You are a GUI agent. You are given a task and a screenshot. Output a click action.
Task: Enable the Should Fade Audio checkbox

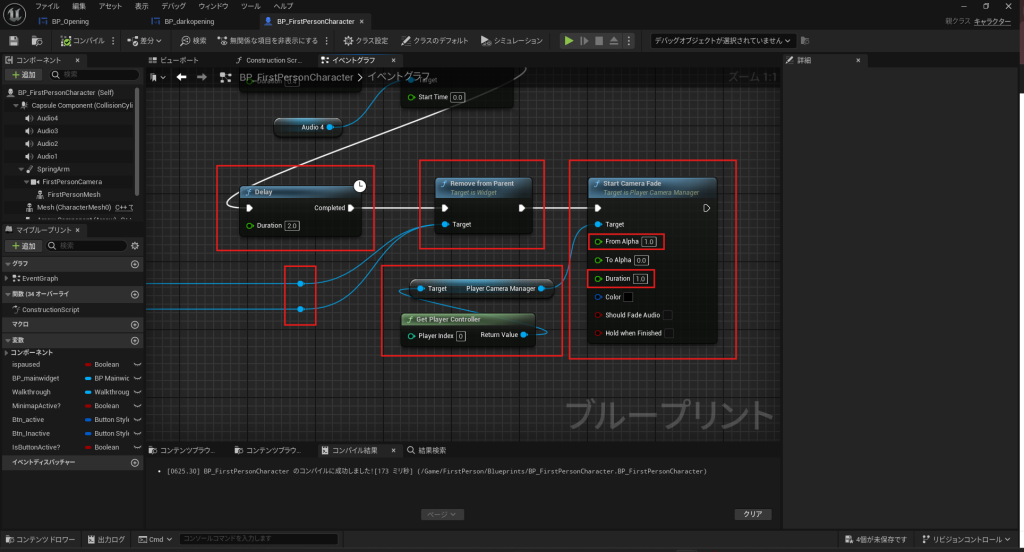click(668, 315)
